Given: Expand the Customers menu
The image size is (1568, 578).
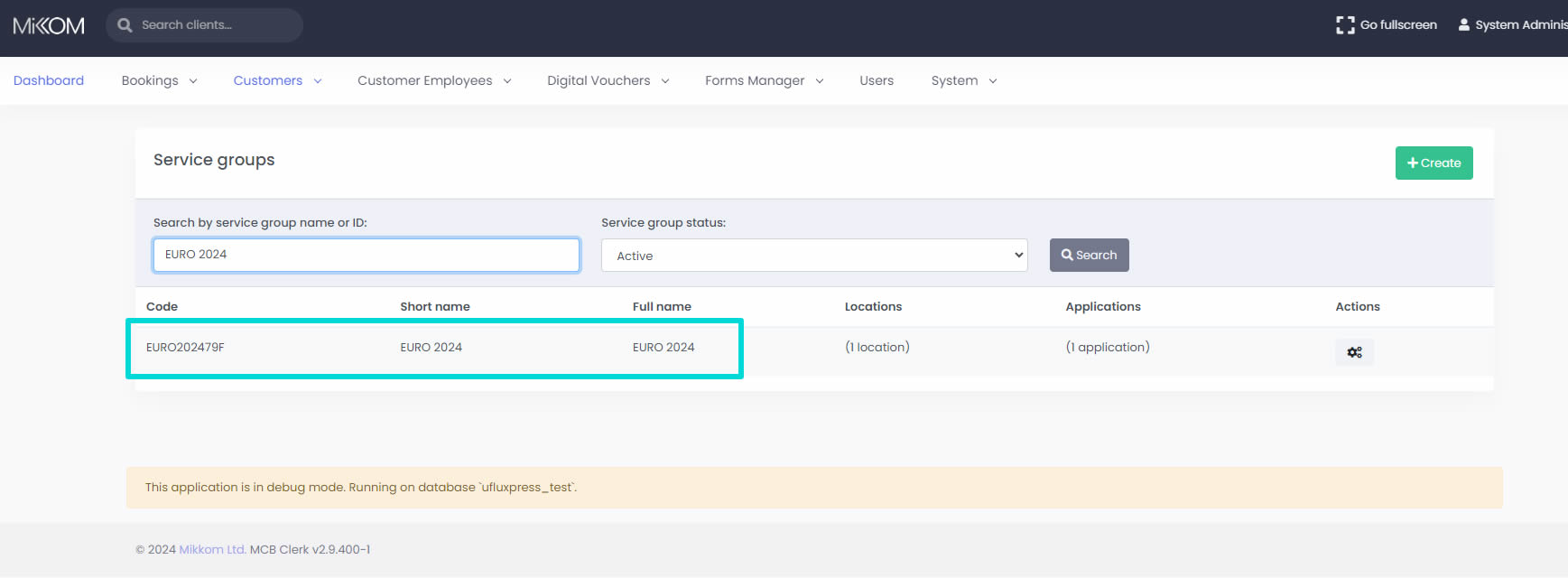Looking at the screenshot, I should point(277,81).
